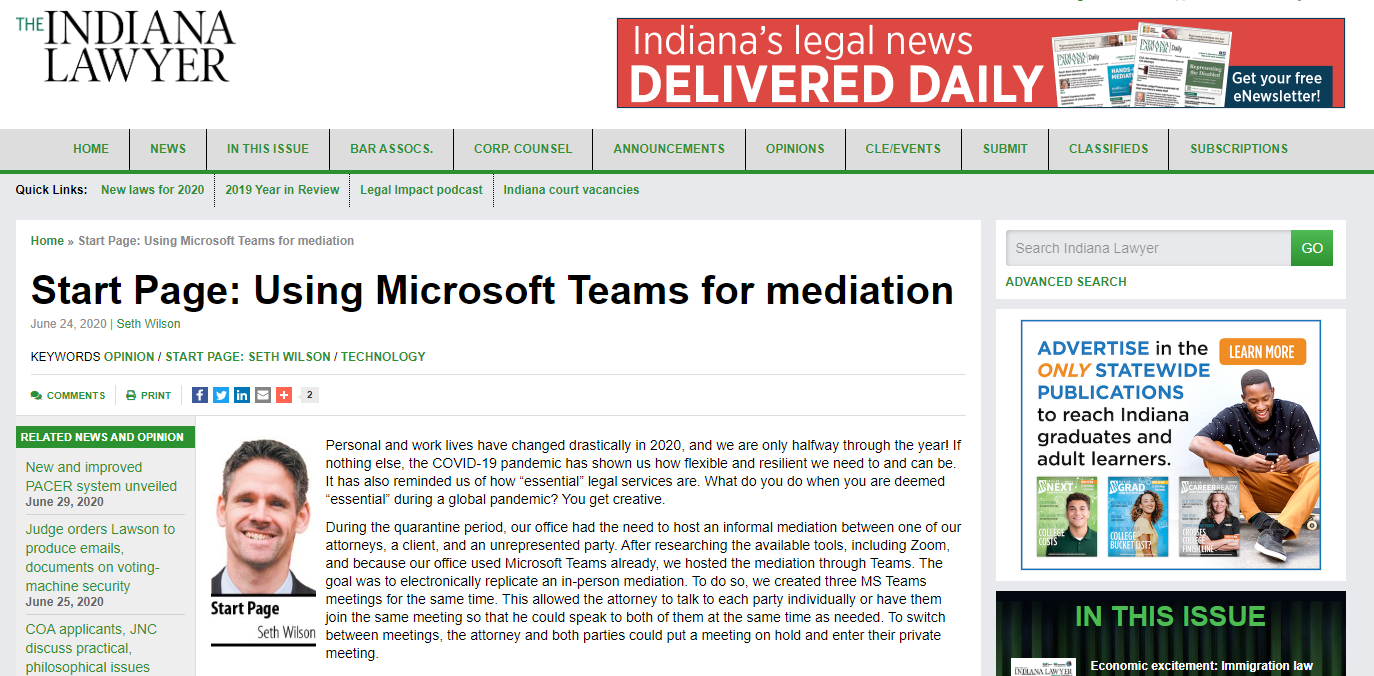The image size is (1374, 676).
Task: Go to Bar Assocs. menu item
Action: 392,149
